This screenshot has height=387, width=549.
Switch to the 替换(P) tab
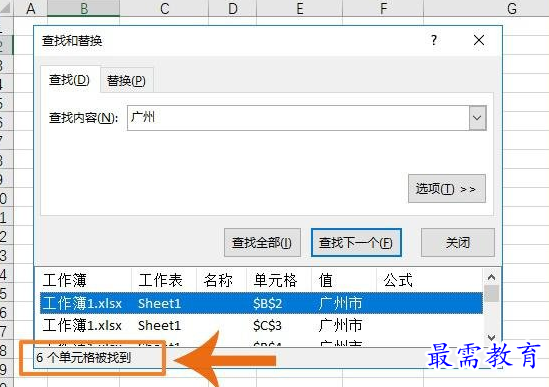tap(126, 81)
